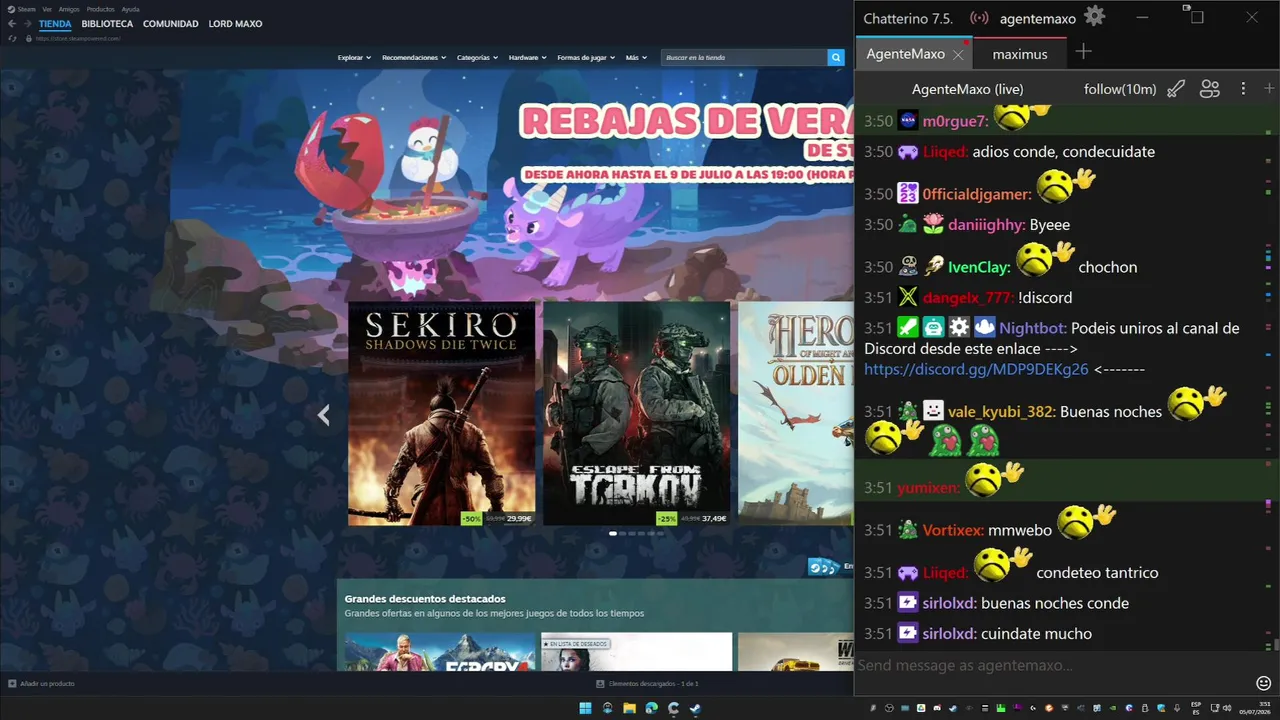Switch to the TIENDA tab
The width and height of the screenshot is (1280, 720).
(55, 24)
